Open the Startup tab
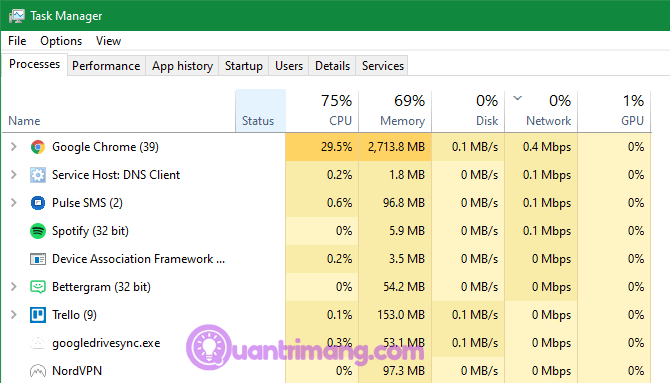Viewport: 670px width, 383px height. click(x=244, y=66)
